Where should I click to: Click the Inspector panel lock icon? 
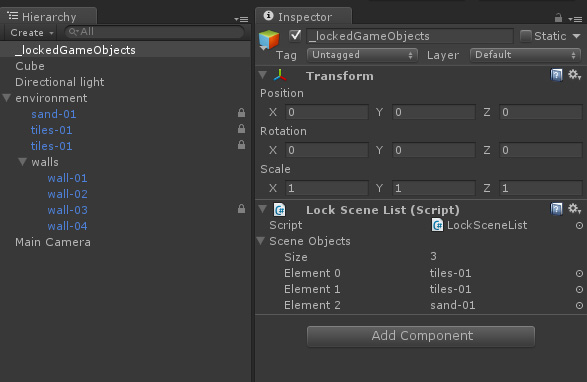(x=558, y=18)
